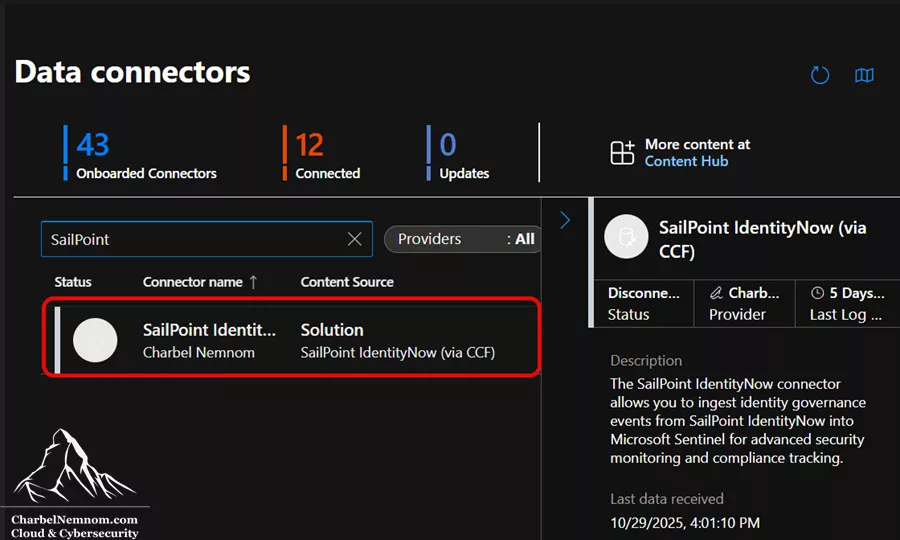Click the Charb... Provider cell

(x=744, y=304)
